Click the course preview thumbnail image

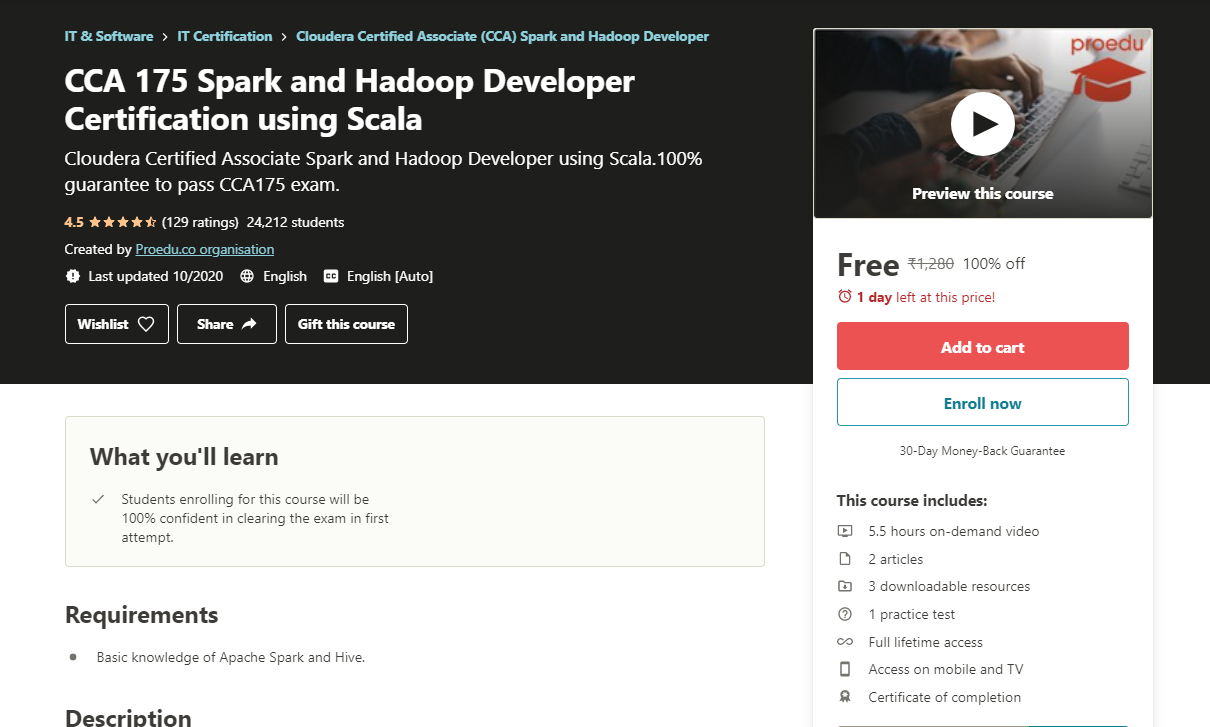(x=983, y=123)
